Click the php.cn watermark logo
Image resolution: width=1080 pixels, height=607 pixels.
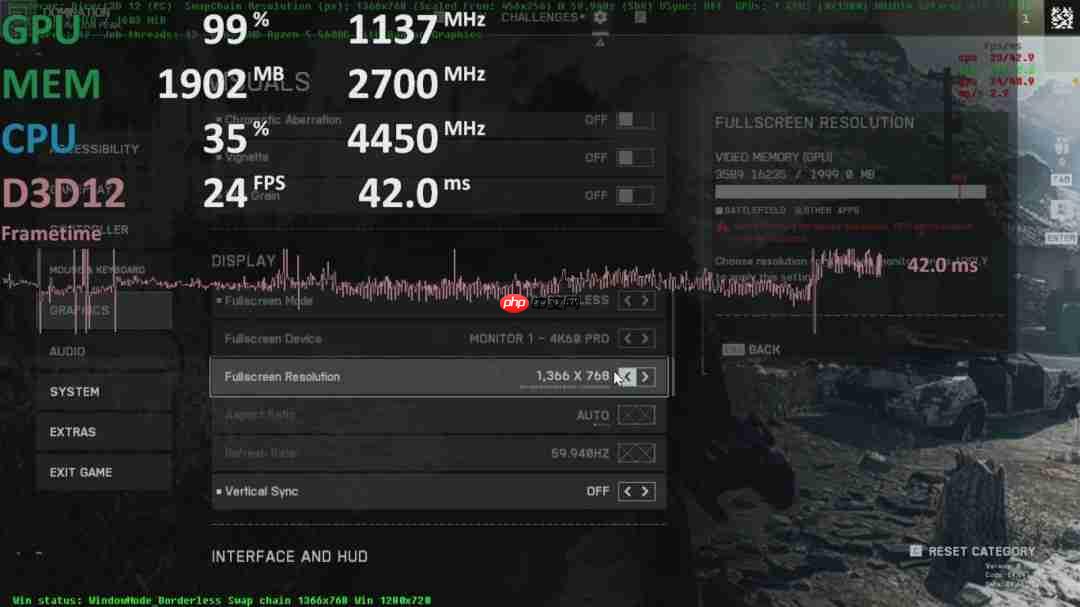(x=516, y=302)
